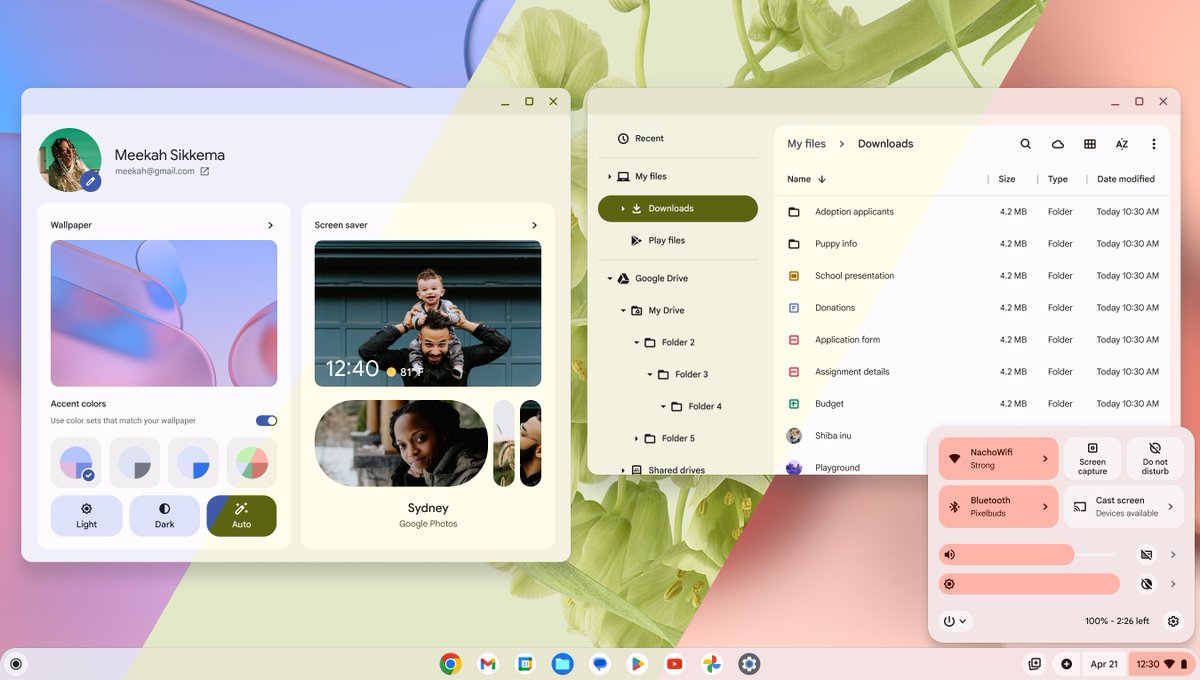Collapse the Google Drive section
Screen dimensions: 1200x680
pyautogui.click(x=609, y=278)
